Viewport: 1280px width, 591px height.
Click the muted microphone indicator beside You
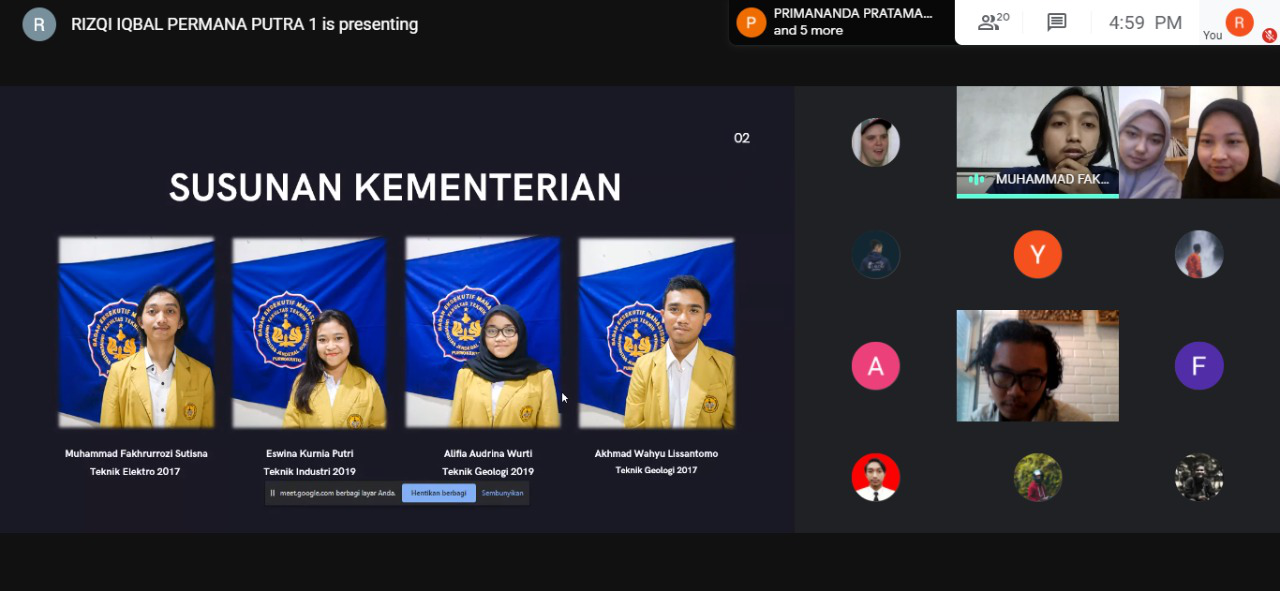(1269, 34)
